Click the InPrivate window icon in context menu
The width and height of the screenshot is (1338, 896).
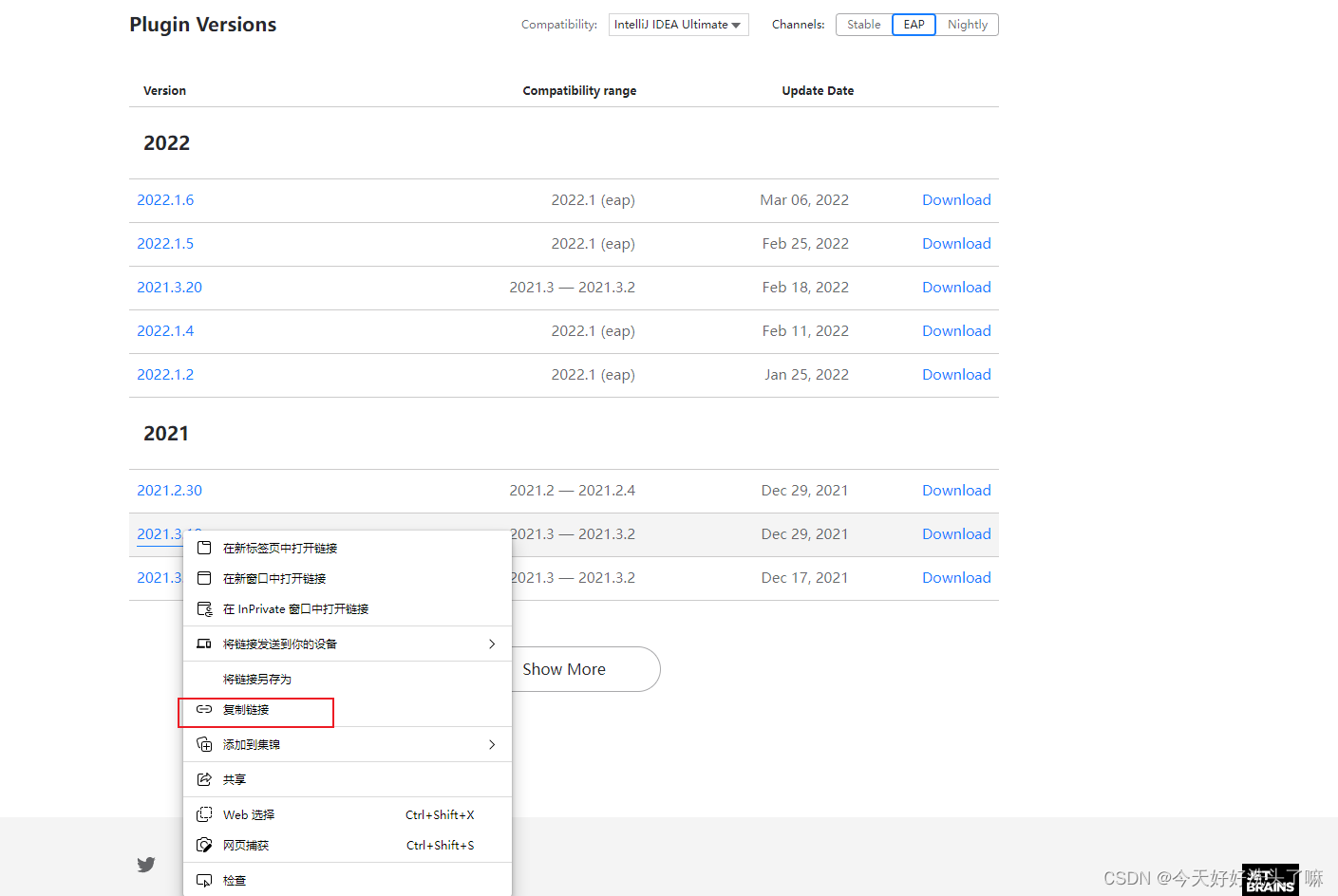pos(204,608)
